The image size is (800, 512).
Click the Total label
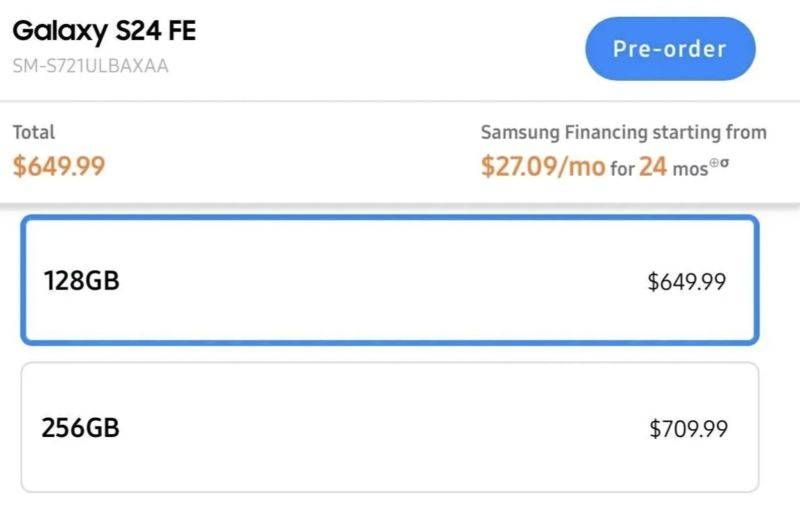tap(33, 132)
